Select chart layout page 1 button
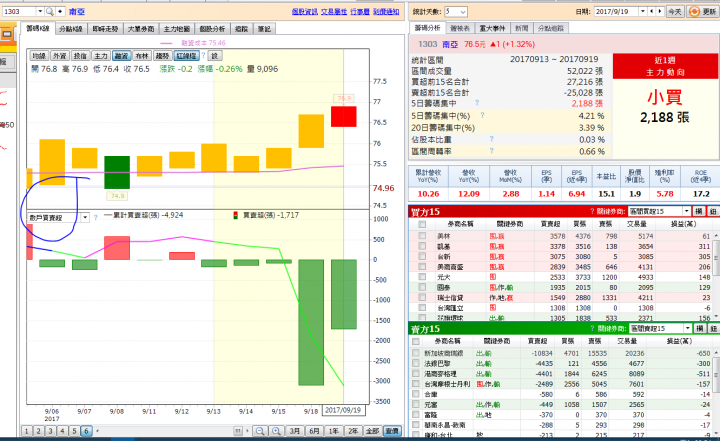Viewport: 720px width, 441px height. pos(27,431)
